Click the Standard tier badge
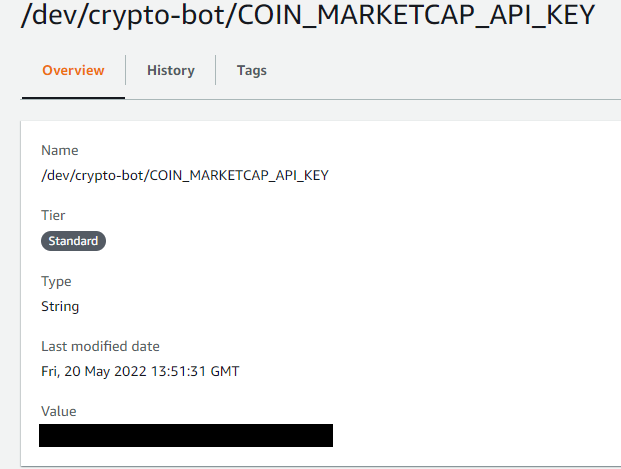The image size is (621, 469). pos(73,241)
